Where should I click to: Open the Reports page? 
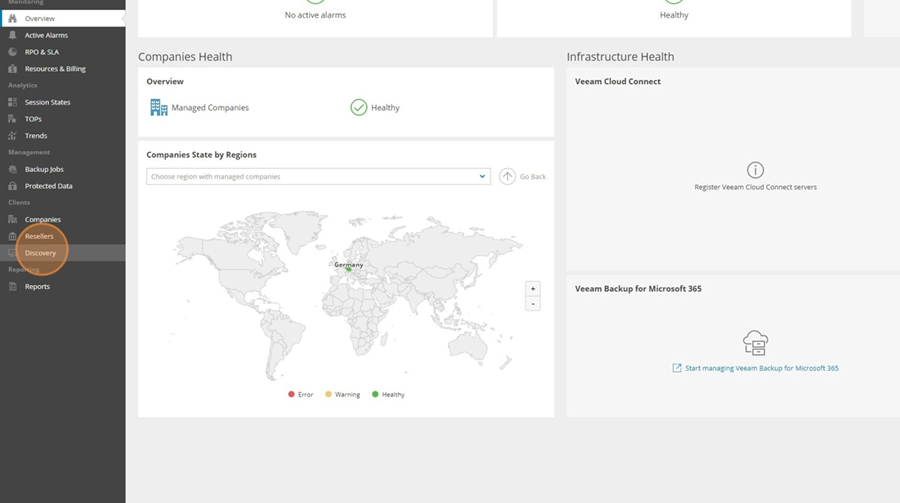(x=37, y=287)
